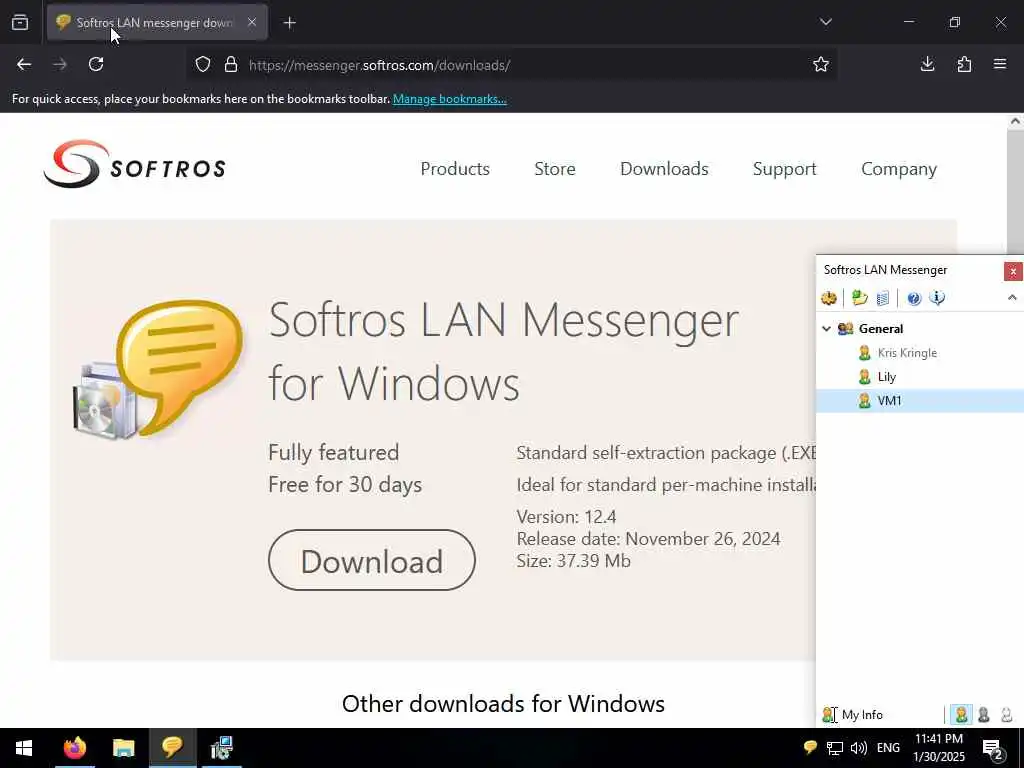Click the network icon in system tray
Screen dimensions: 1024x768
tap(835, 748)
